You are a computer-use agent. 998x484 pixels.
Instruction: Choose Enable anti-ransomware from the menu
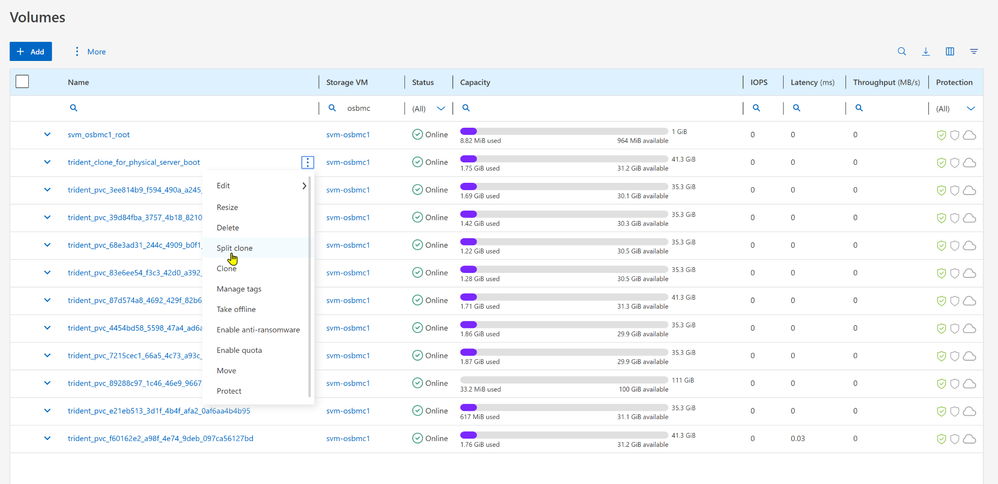pos(258,330)
